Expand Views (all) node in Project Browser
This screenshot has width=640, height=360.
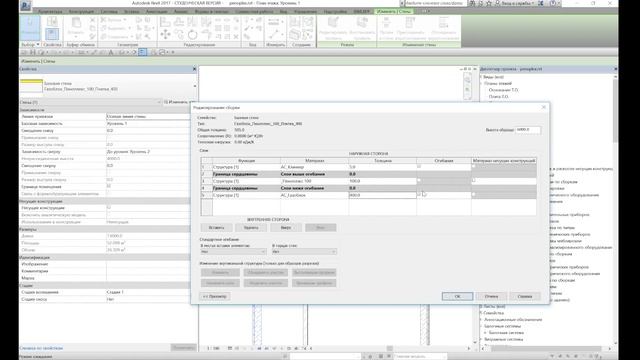481,77
